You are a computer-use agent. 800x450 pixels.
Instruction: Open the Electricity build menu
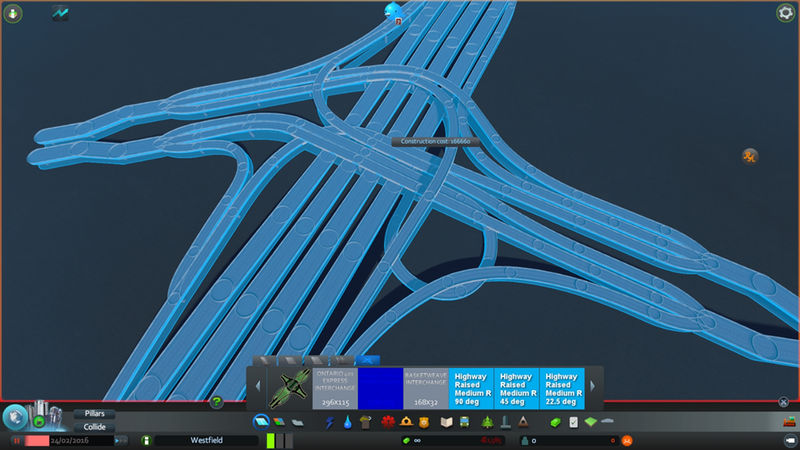[x=329, y=422]
